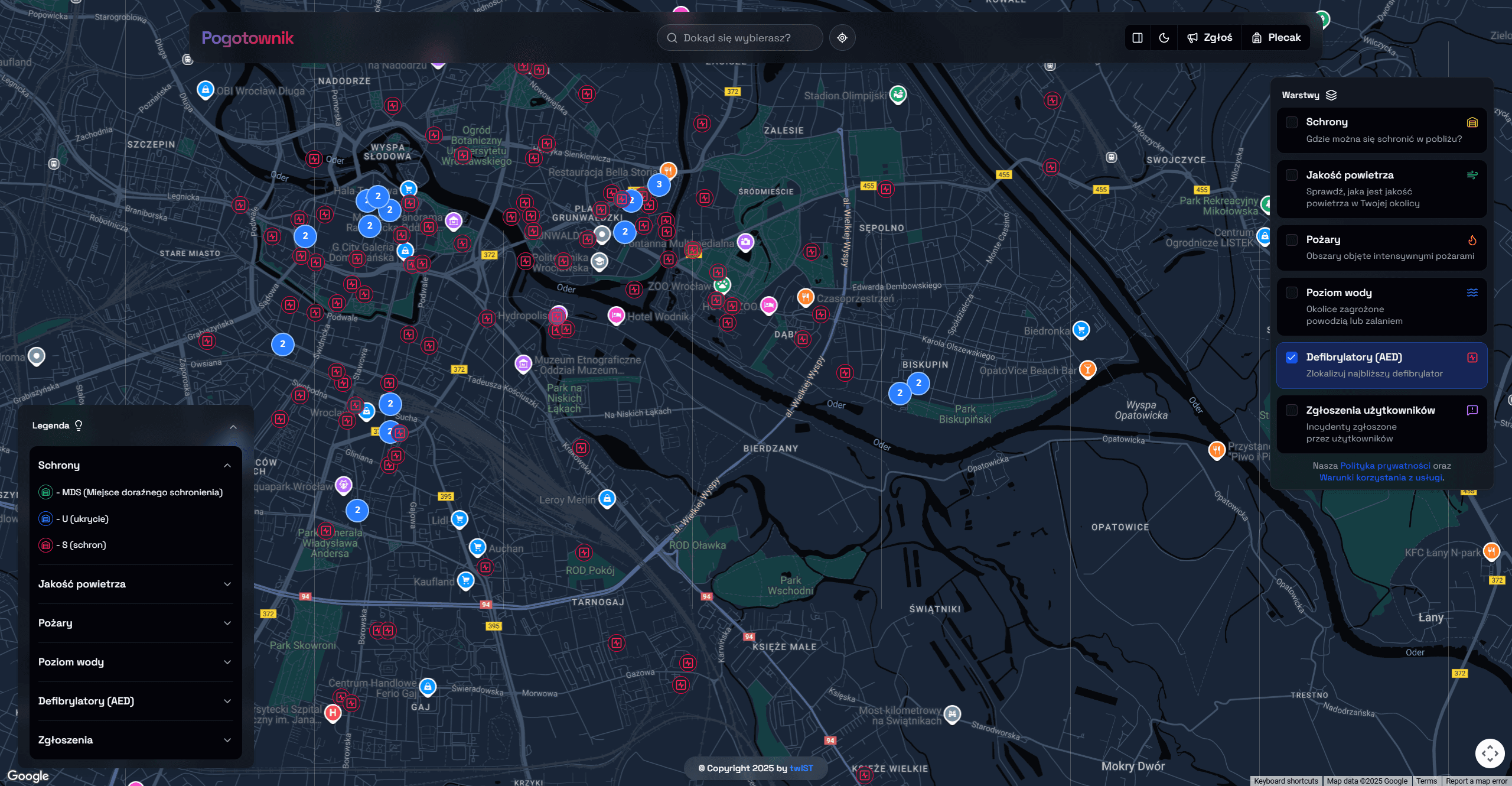
Task: Check the Pożary layer box
Action: [x=1292, y=240]
